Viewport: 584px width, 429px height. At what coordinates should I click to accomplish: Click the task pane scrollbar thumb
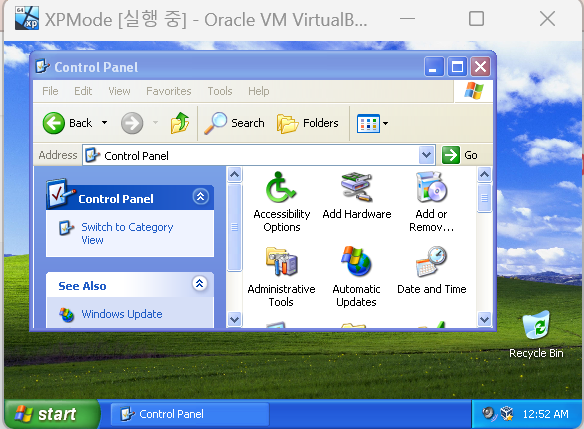point(234,227)
